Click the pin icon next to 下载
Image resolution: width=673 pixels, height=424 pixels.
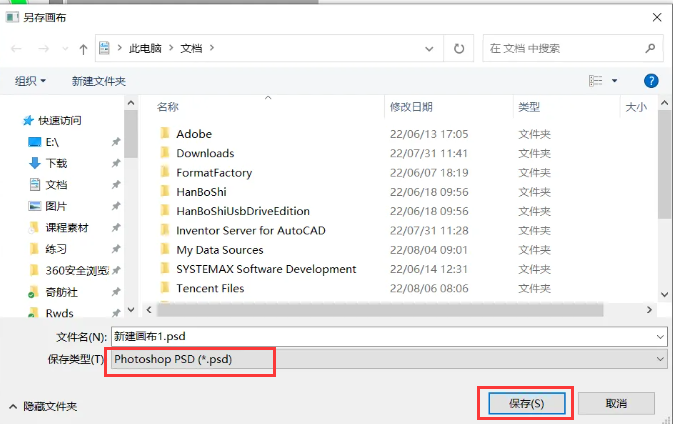[116, 163]
